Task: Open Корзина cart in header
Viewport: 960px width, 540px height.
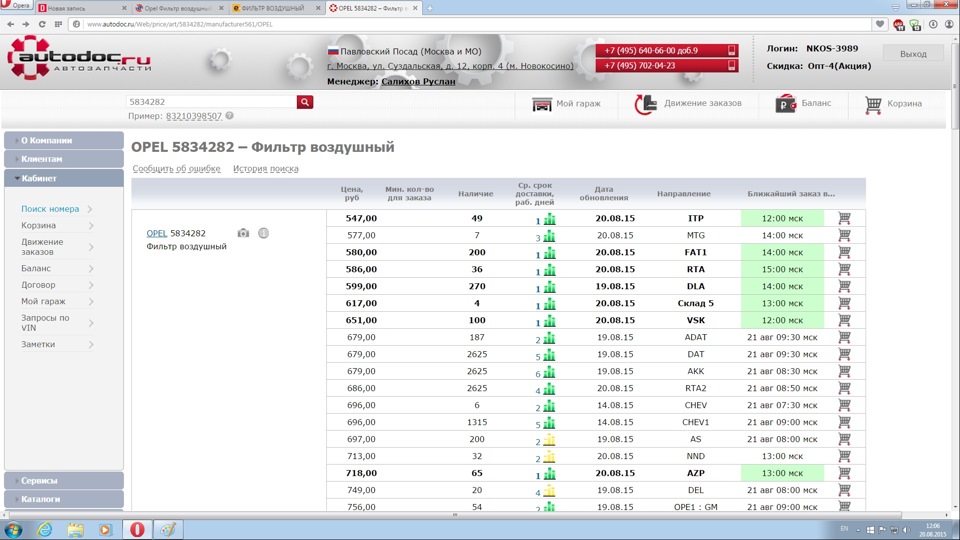Action: pyautogui.click(x=893, y=104)
